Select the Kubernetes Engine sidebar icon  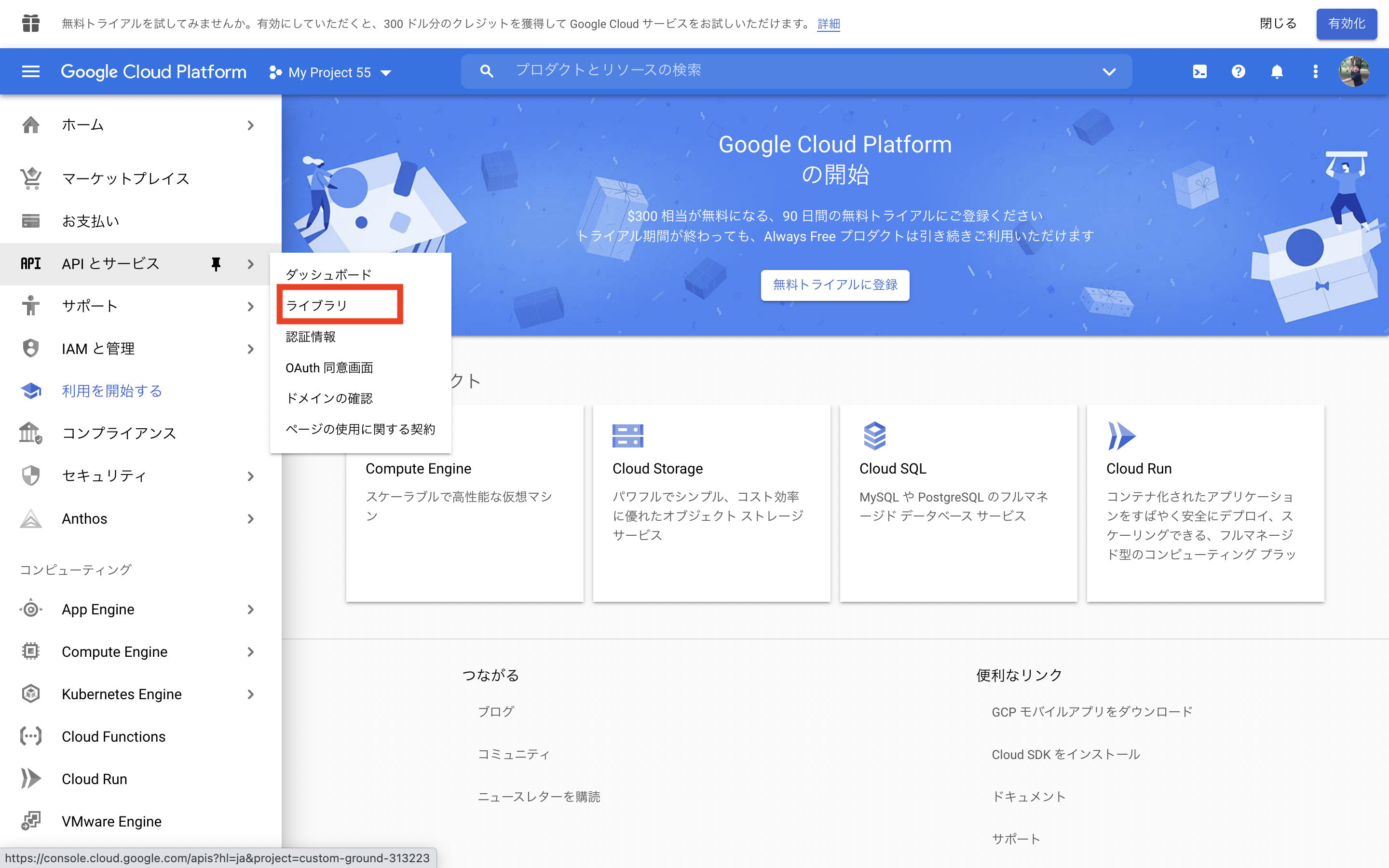pyautogui.click(x=30, y=693)
